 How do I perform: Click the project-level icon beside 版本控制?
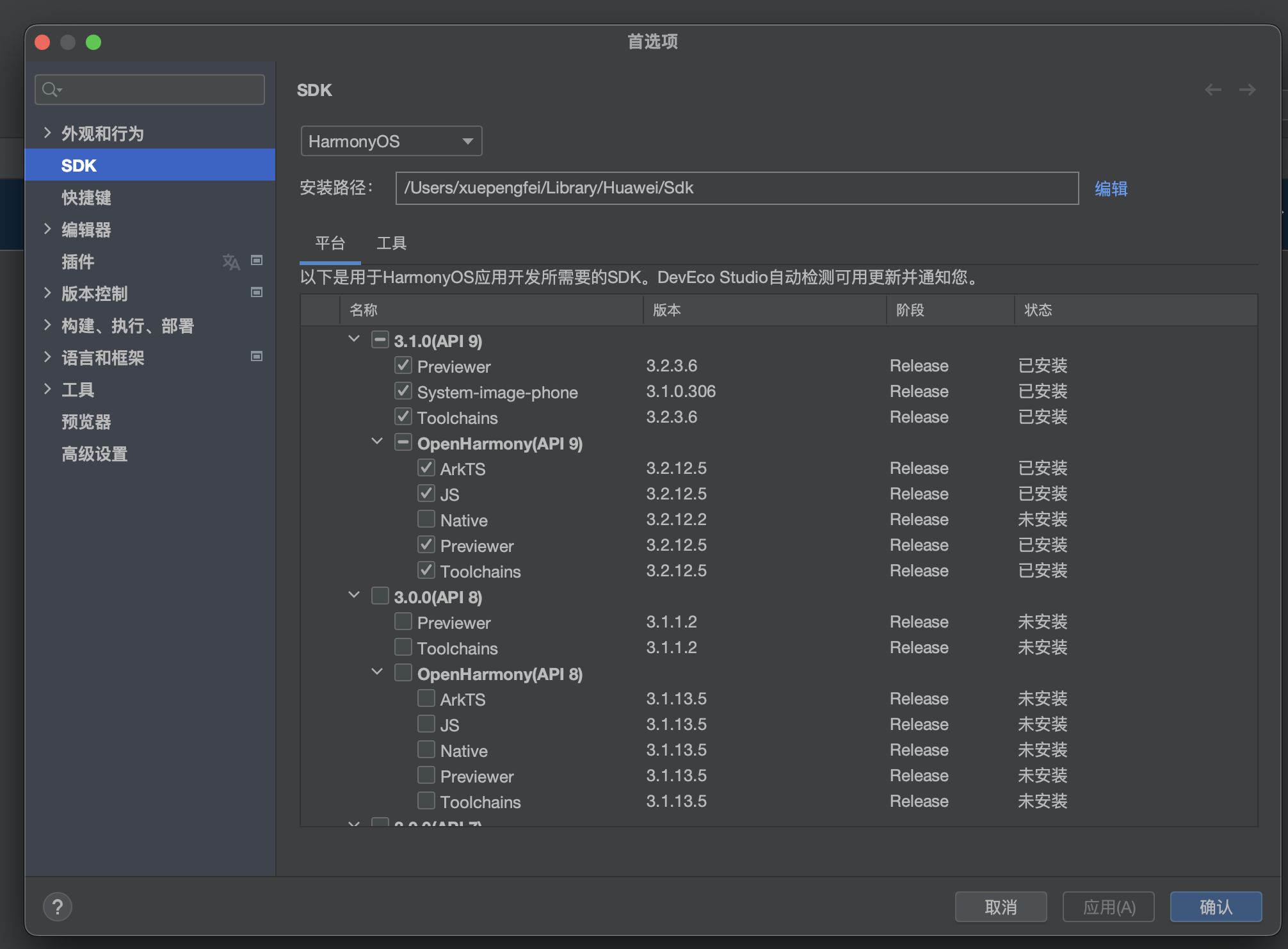[257, 292]
